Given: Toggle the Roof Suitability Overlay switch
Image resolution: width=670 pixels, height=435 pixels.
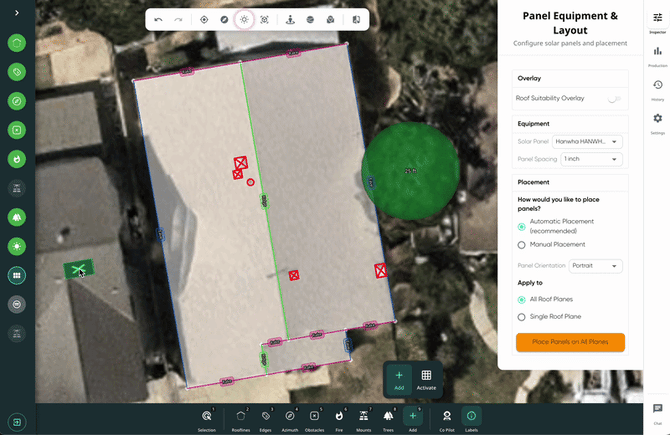Looking at the screenshot, I should click(613, 98).
